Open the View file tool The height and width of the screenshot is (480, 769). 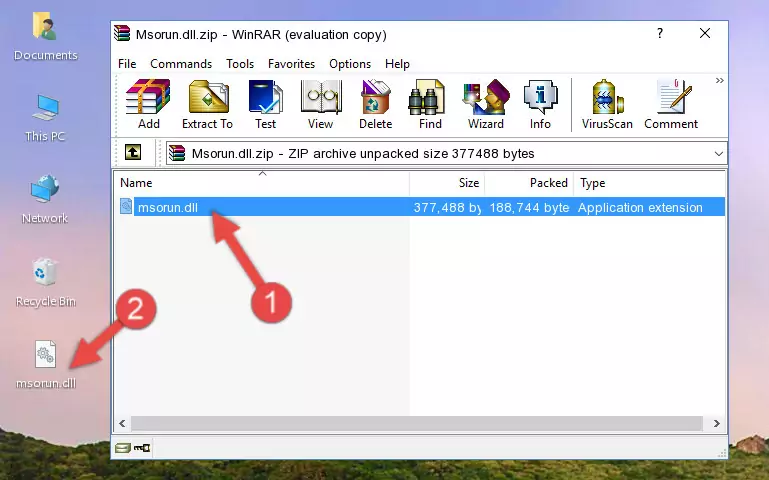321,104
